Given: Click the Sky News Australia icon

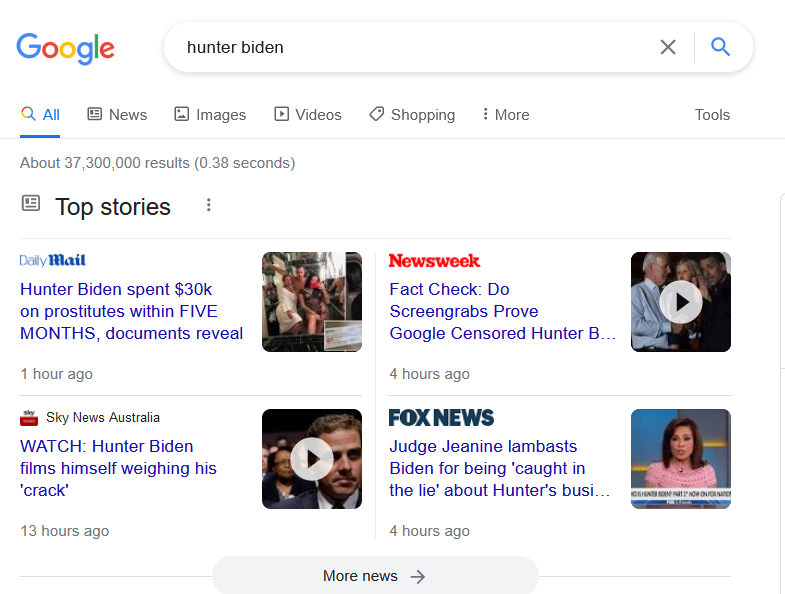Looking at the screenshot, I should [x=29, y=418].
